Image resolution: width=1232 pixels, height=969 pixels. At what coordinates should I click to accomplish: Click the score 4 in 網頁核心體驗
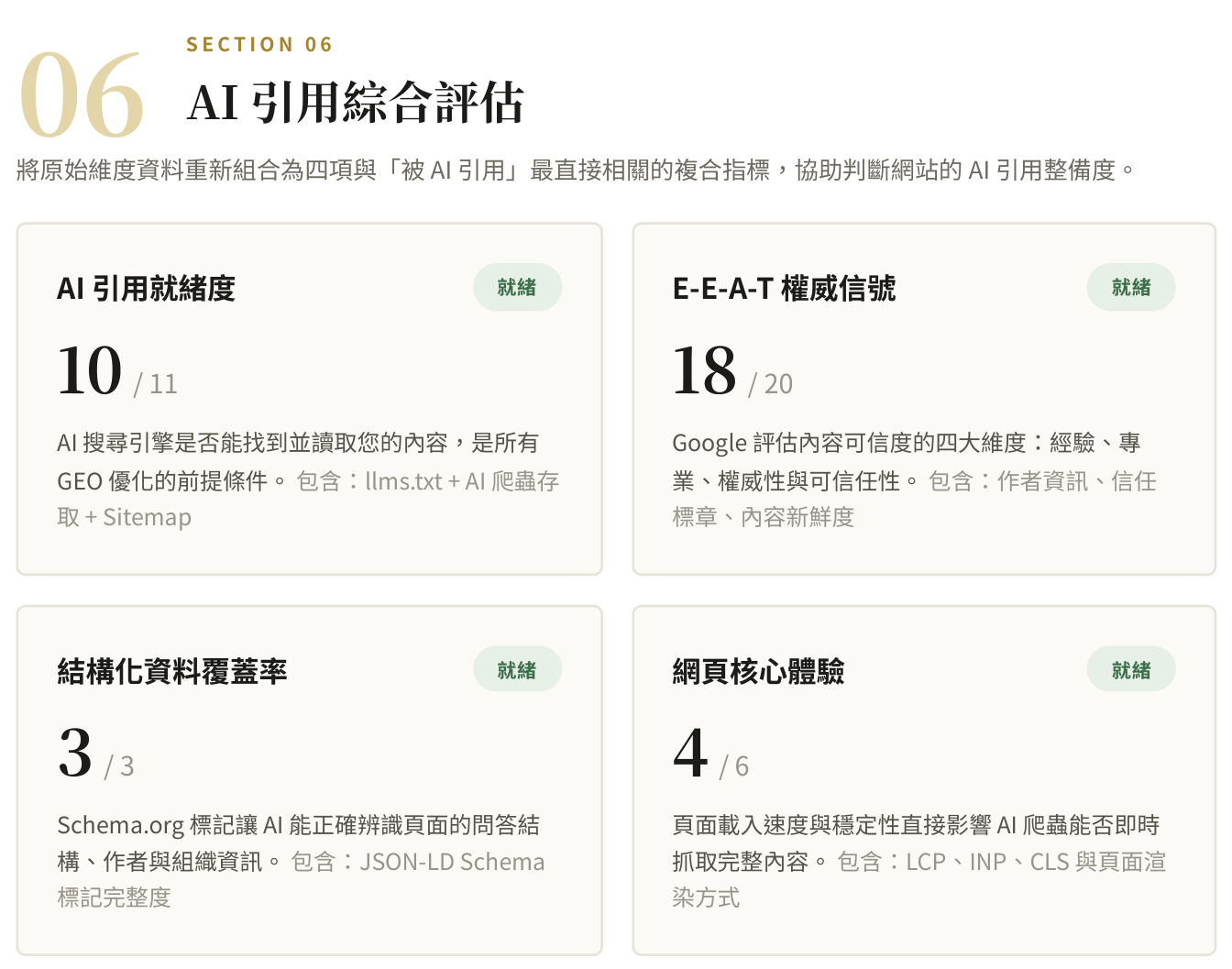pyautogui.click(x=691, y=753)
